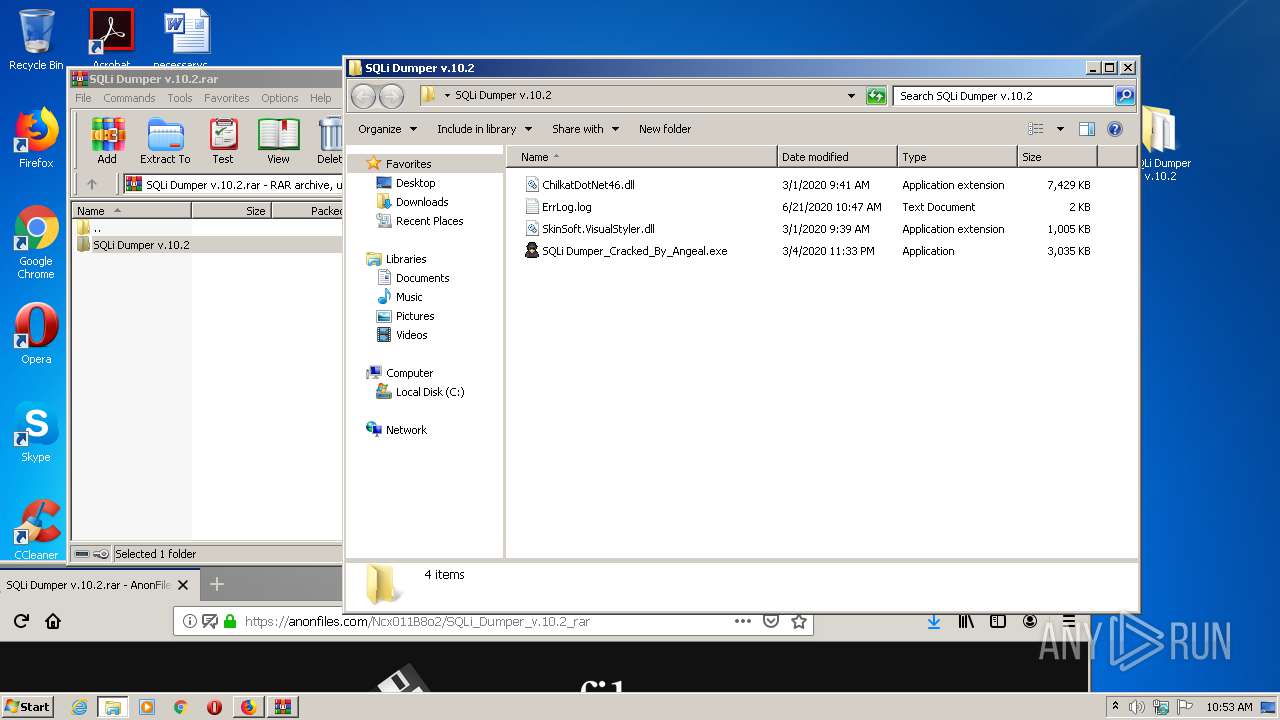The height and width of the screenshot is (720, 1280).
Task: Open the CCleaner desktop shortcut
Action: coord(36,529)
